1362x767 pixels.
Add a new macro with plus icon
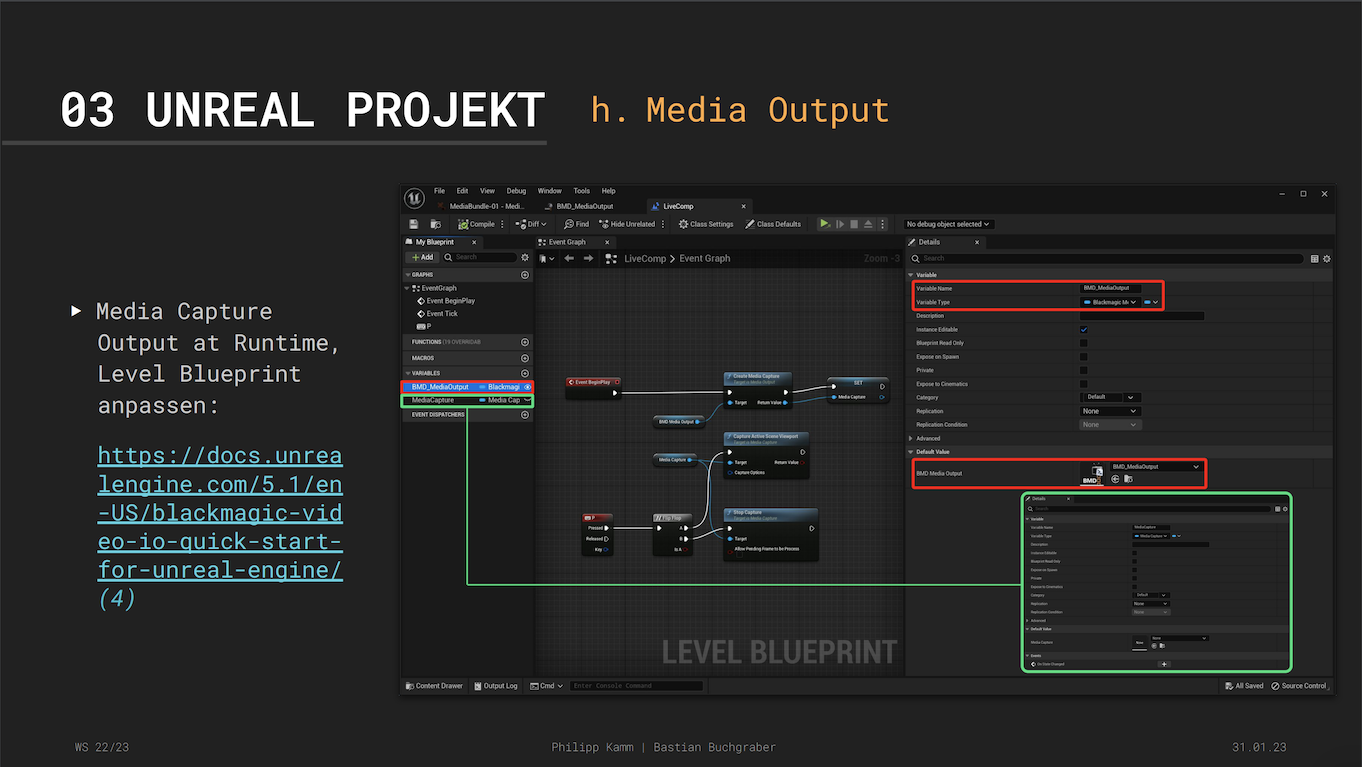tap(525, 358)
